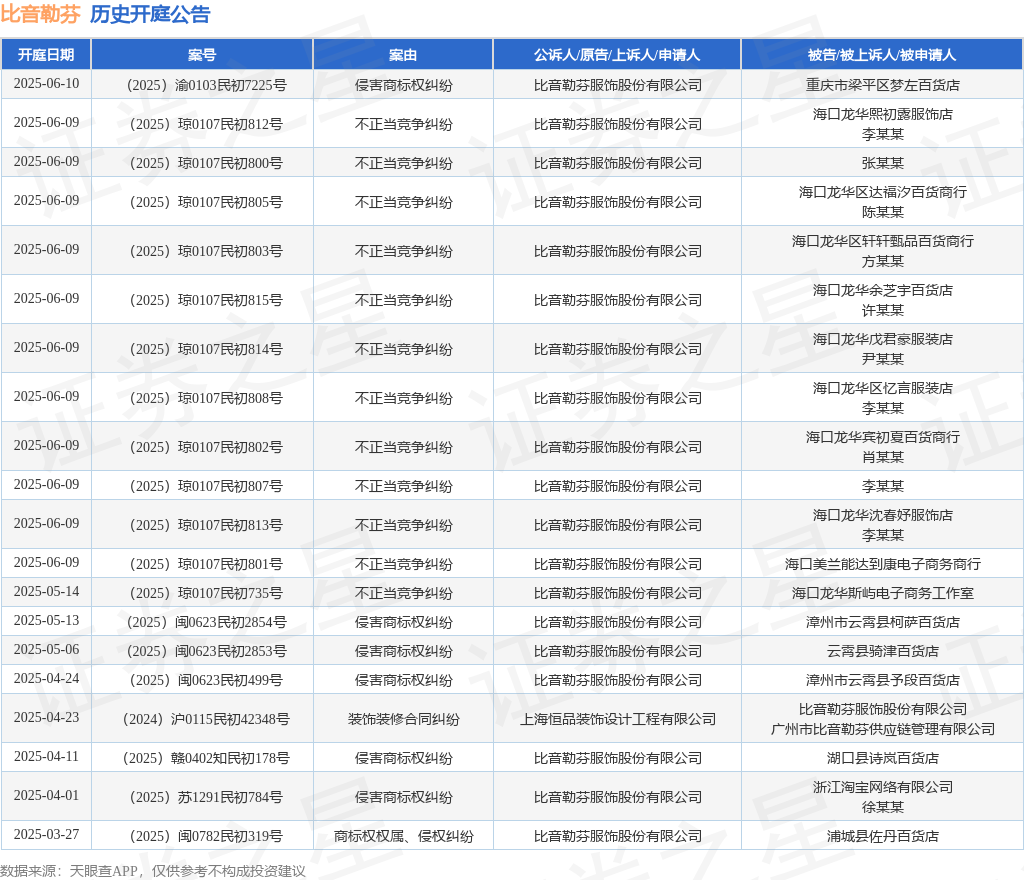Click defendant 海口美兰能达到康电子商务商行
1024x880 pixels.
[882, 564]
